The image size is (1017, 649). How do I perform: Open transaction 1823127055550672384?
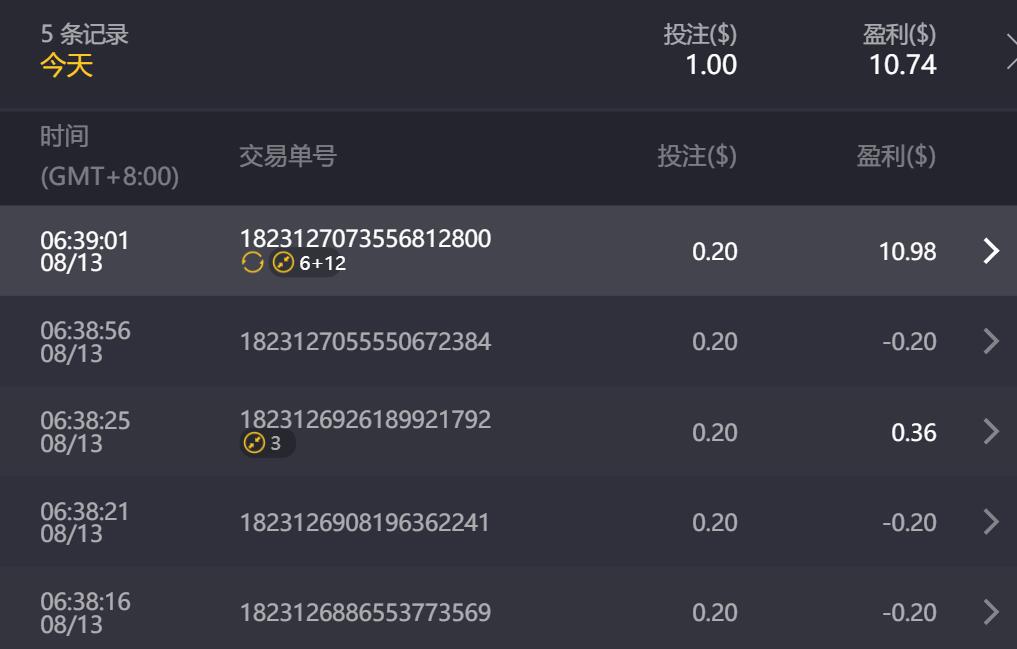(365, 342)
